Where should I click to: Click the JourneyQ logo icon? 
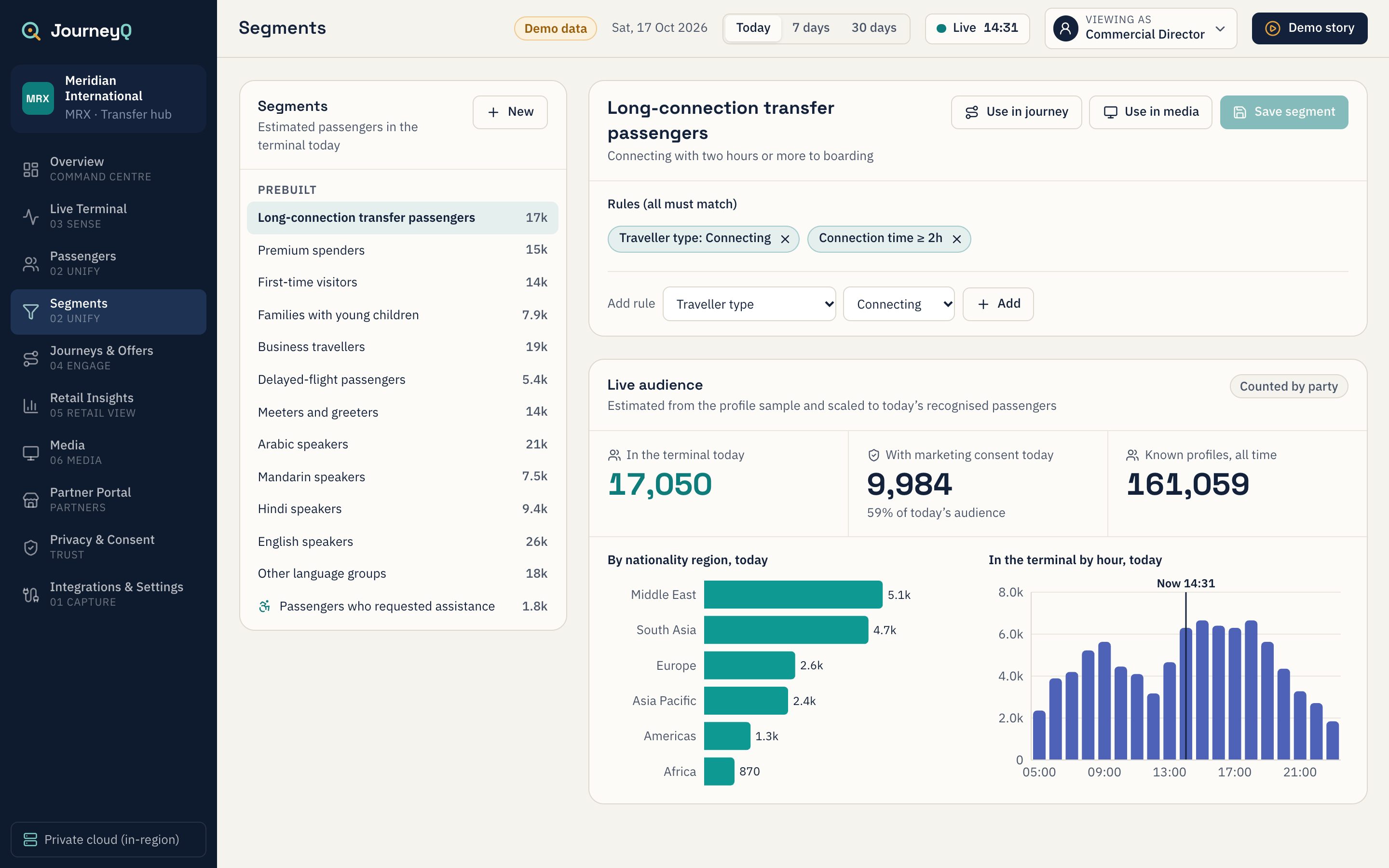(x=31, y=31)
